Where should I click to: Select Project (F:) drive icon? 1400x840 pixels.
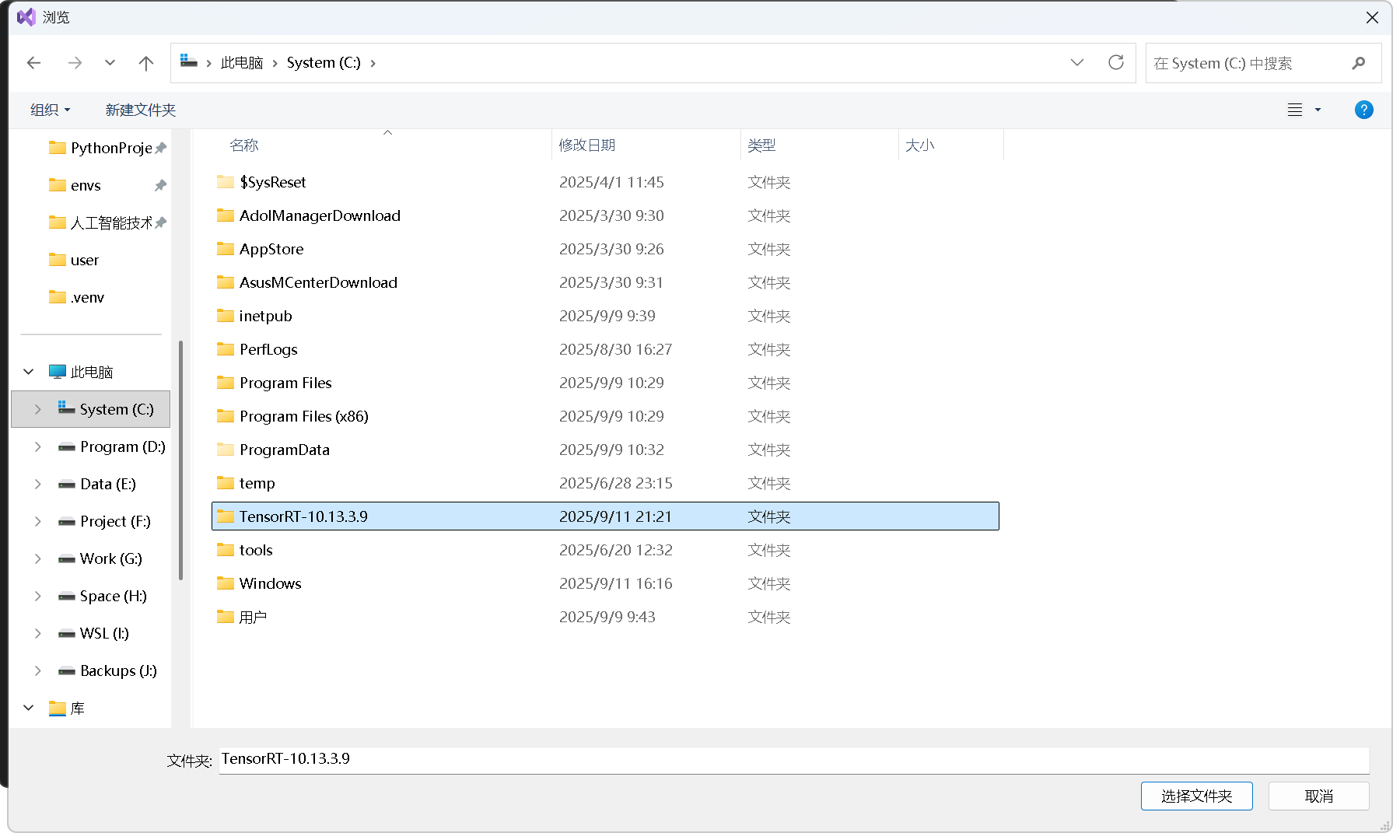pos(67,522)
